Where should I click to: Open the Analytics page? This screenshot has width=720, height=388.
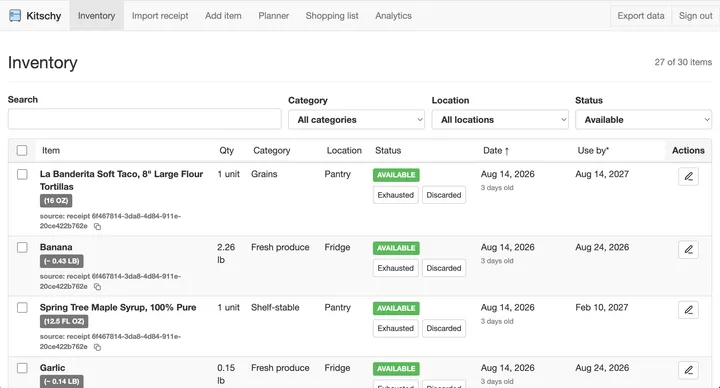394,16
